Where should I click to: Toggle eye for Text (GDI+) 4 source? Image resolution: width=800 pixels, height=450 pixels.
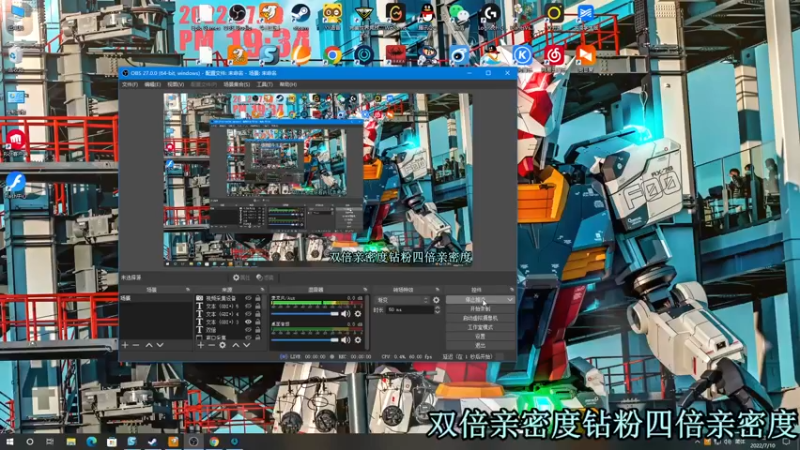(248, 314)
